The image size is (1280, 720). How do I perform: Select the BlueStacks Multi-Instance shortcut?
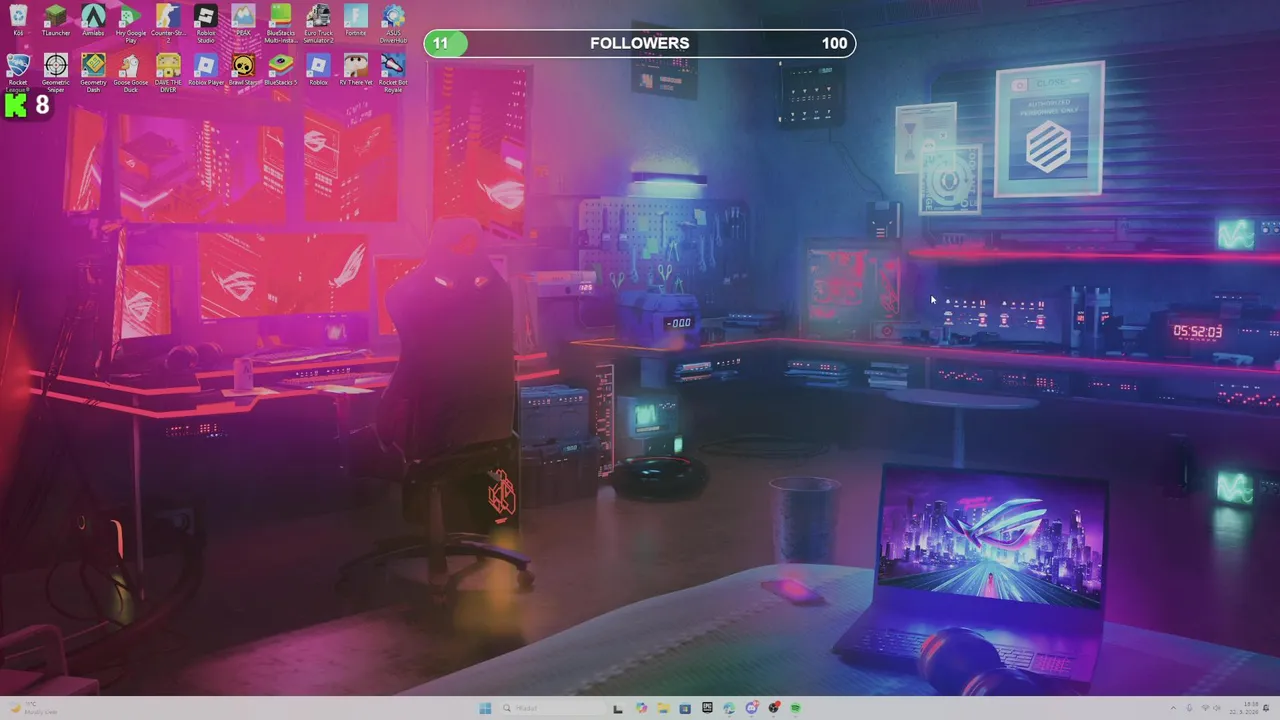pyautogui.click(x=280, y=24)
